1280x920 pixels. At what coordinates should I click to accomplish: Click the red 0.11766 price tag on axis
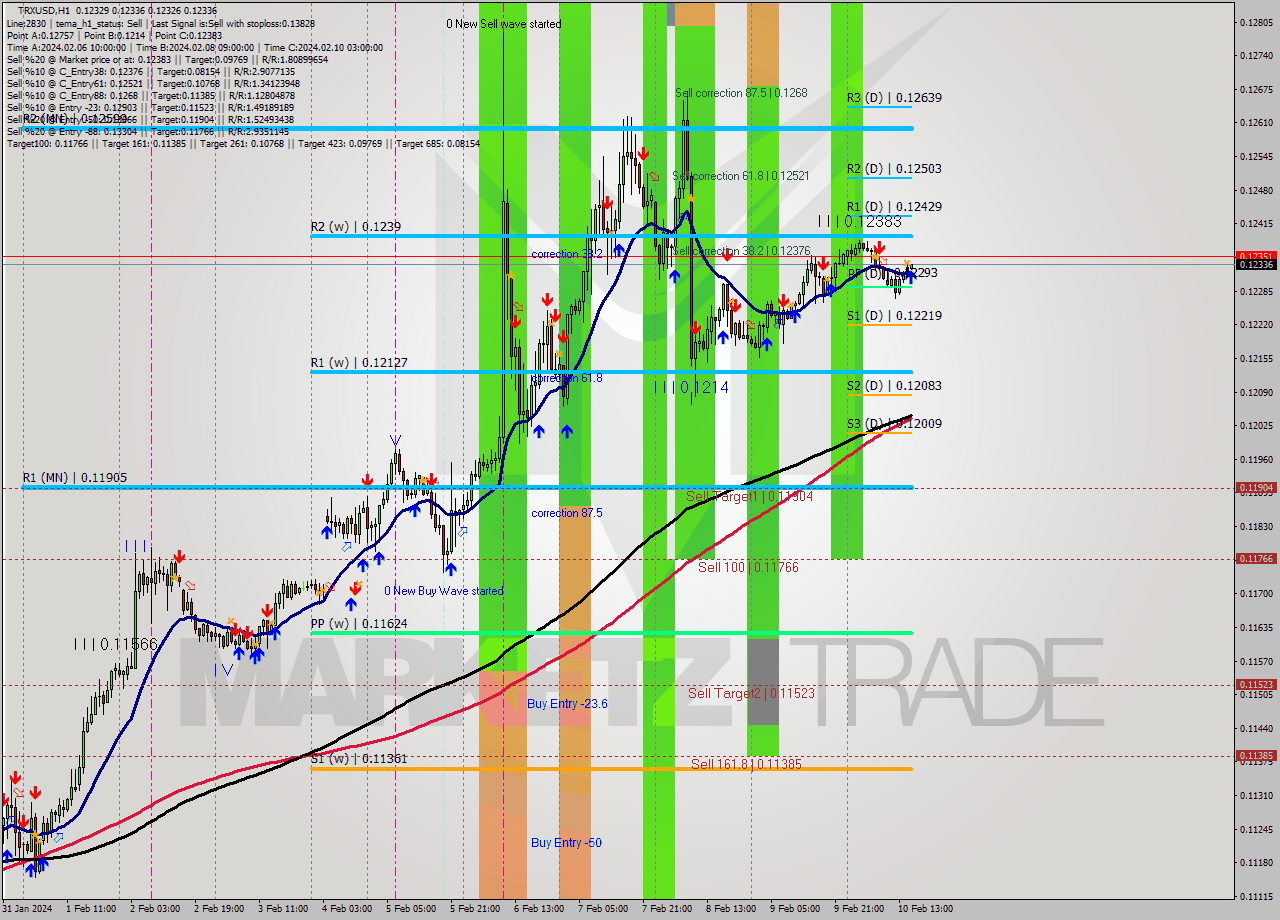1256,559
